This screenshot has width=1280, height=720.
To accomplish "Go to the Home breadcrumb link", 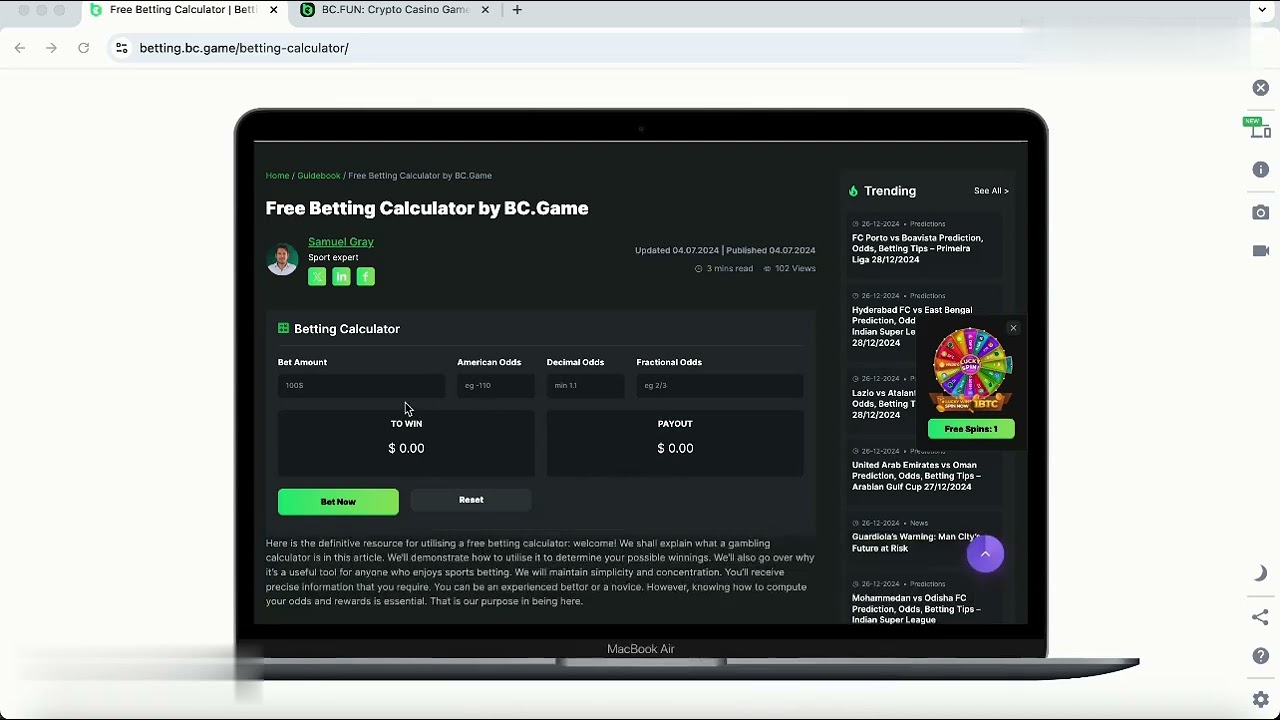I will click(x=277, y=175).
